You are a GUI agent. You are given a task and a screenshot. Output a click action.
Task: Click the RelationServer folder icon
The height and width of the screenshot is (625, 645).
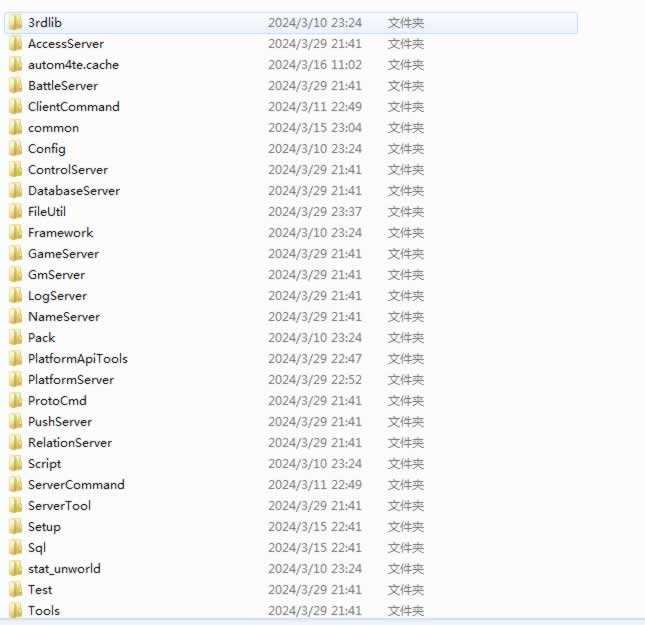click(x=15, y=442)
